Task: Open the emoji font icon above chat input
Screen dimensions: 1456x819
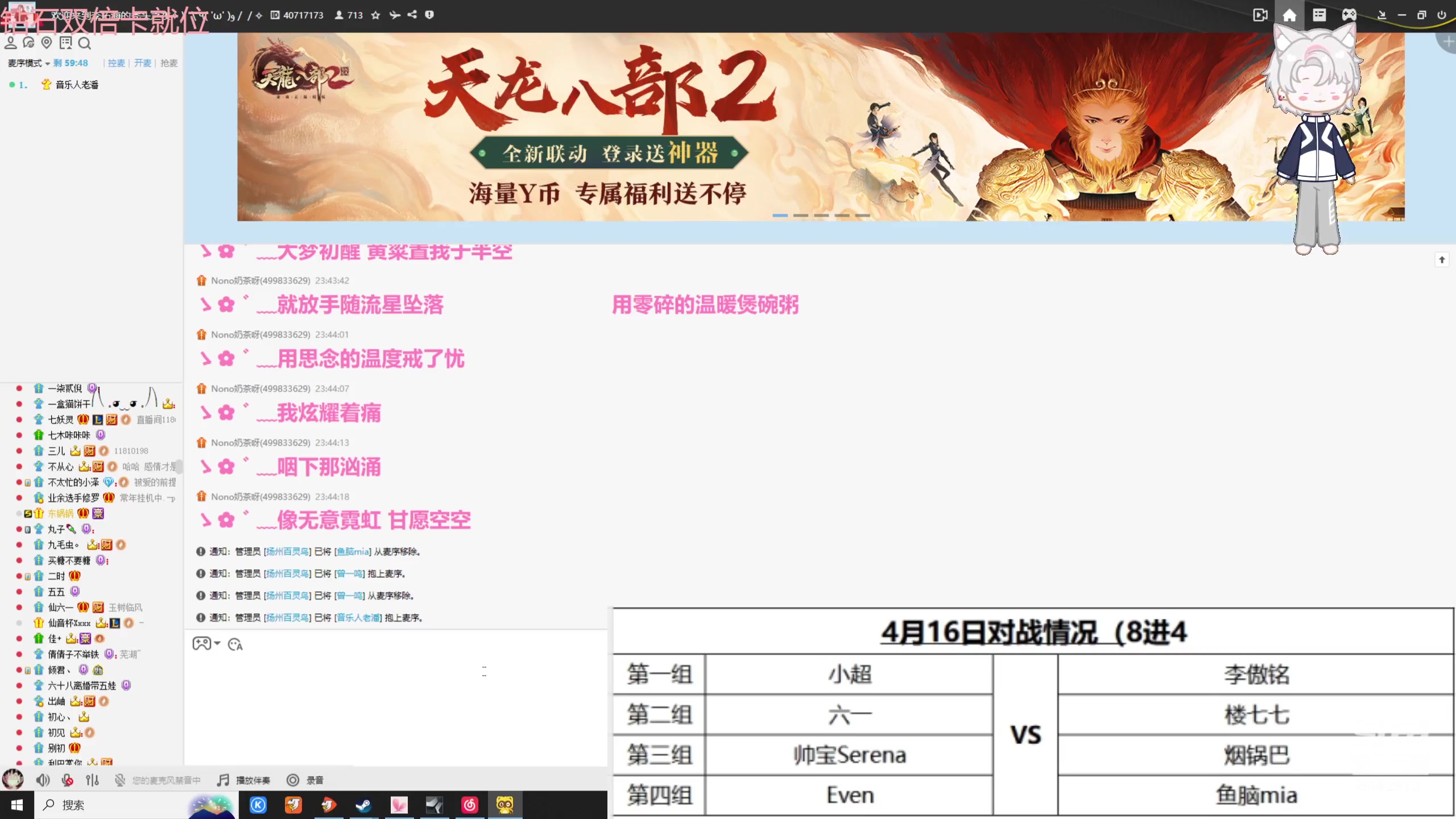Action: coord(235,644)
